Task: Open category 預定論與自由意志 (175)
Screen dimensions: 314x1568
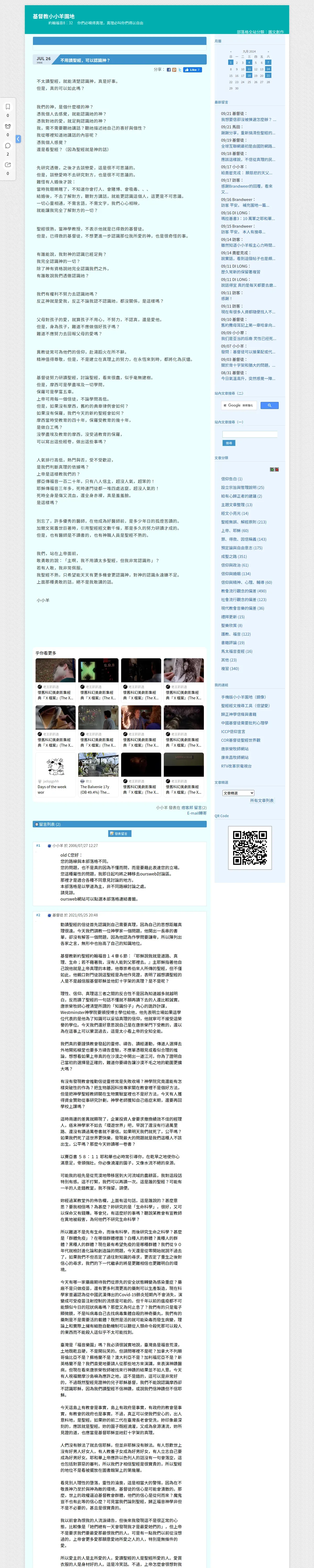Action: coord(242,548)
